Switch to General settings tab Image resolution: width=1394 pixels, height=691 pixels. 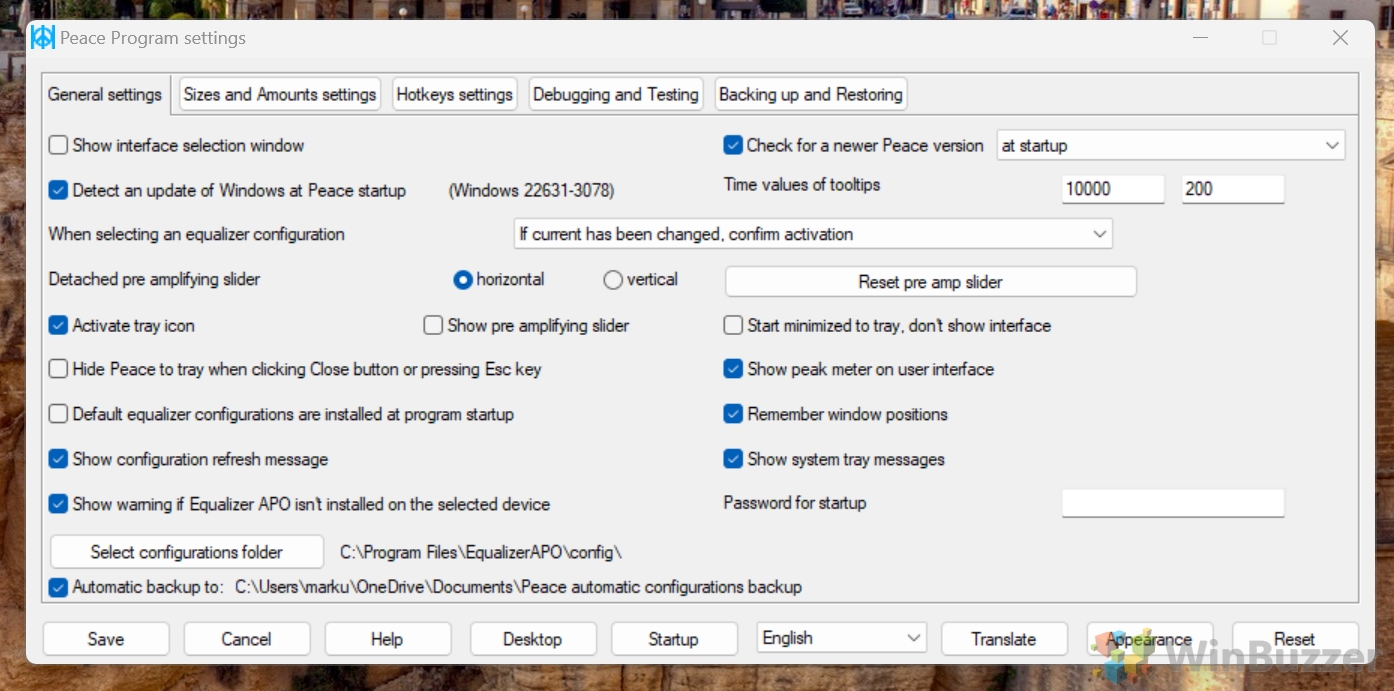(105, 95)
